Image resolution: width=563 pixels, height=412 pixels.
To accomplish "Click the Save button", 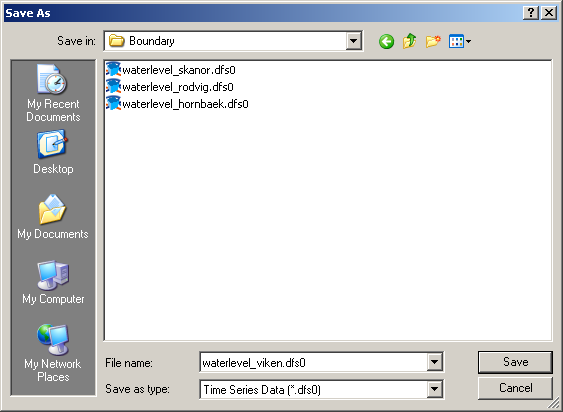I will point(515,362).
